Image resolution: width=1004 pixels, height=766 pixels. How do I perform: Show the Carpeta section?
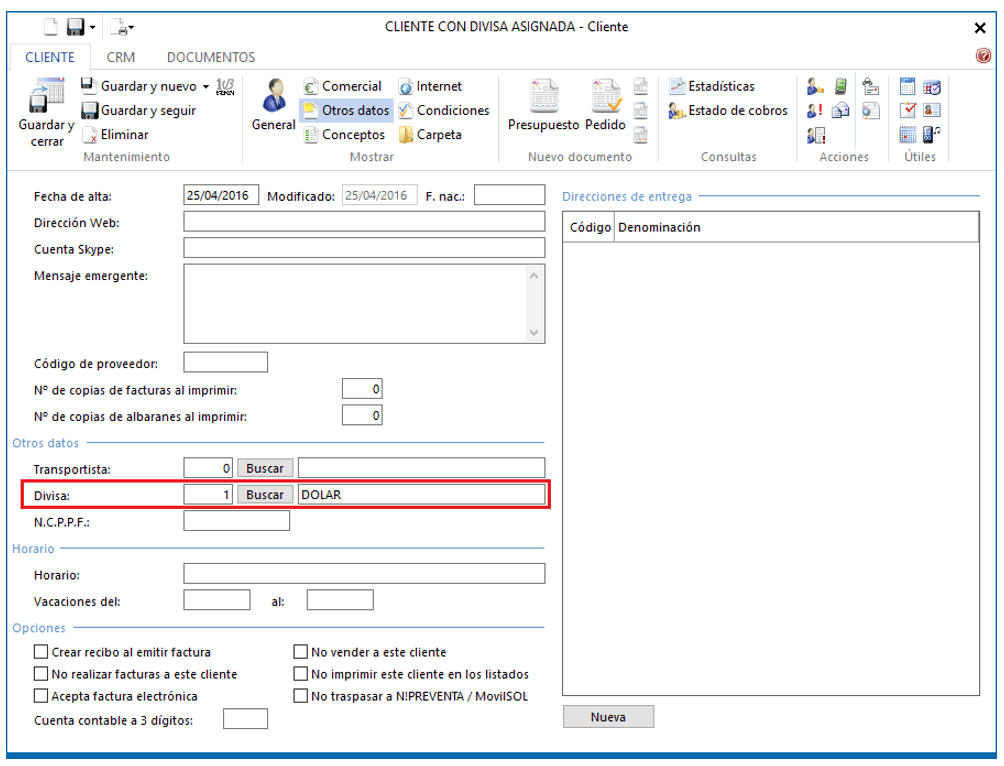[430, 135]
